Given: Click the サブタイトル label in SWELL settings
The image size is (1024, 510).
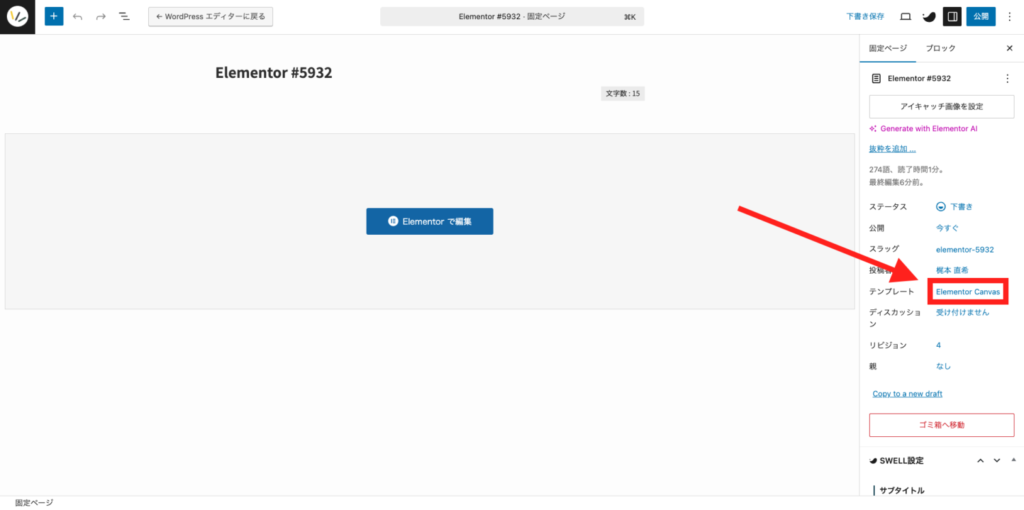Looking at the screenshot, I should pos(901,490).
